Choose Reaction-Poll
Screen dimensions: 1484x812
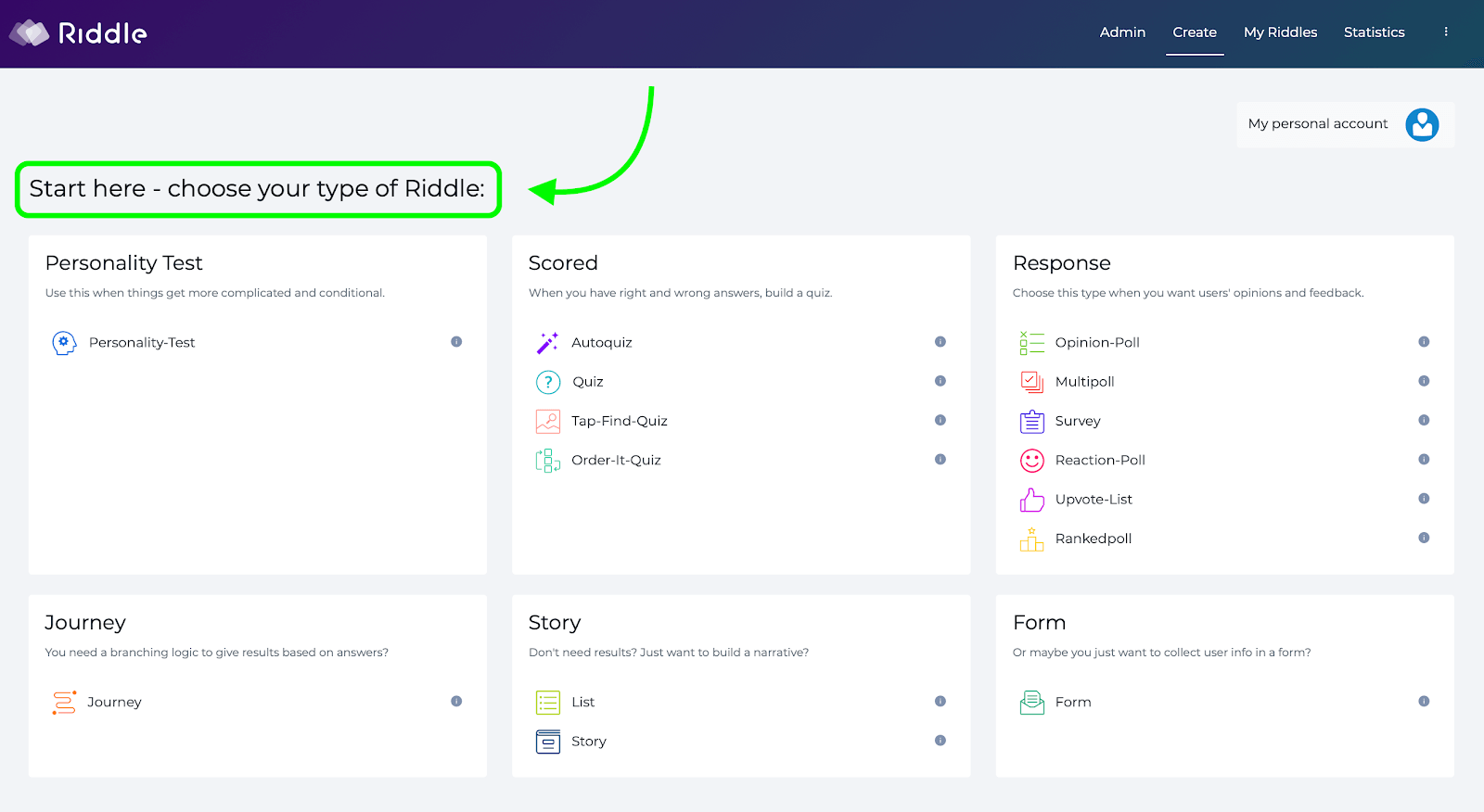click(x=1100, y=461)
